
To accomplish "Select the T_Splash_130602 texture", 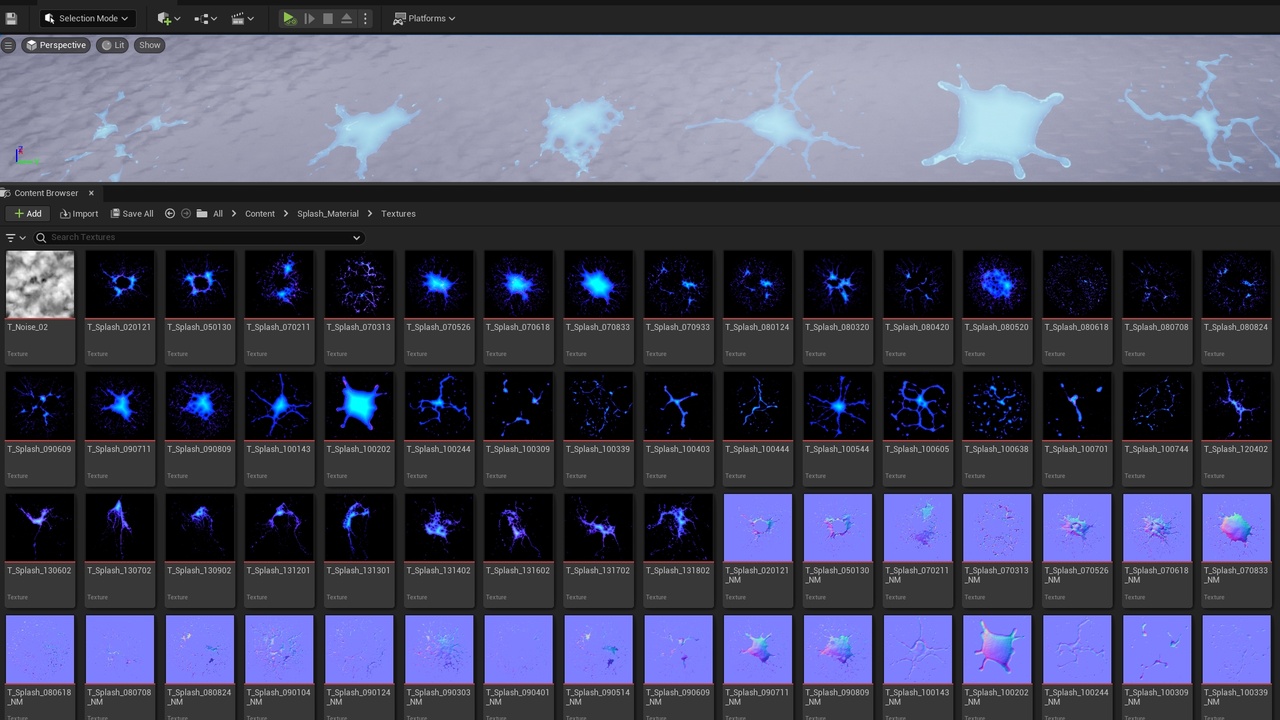I will pos(40,527).
